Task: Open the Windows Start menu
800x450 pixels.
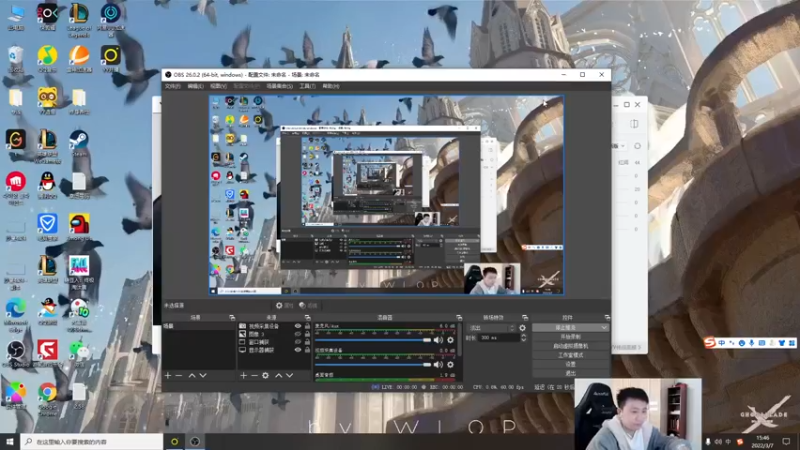Action: pyautogui.click(x=10, y=441)
